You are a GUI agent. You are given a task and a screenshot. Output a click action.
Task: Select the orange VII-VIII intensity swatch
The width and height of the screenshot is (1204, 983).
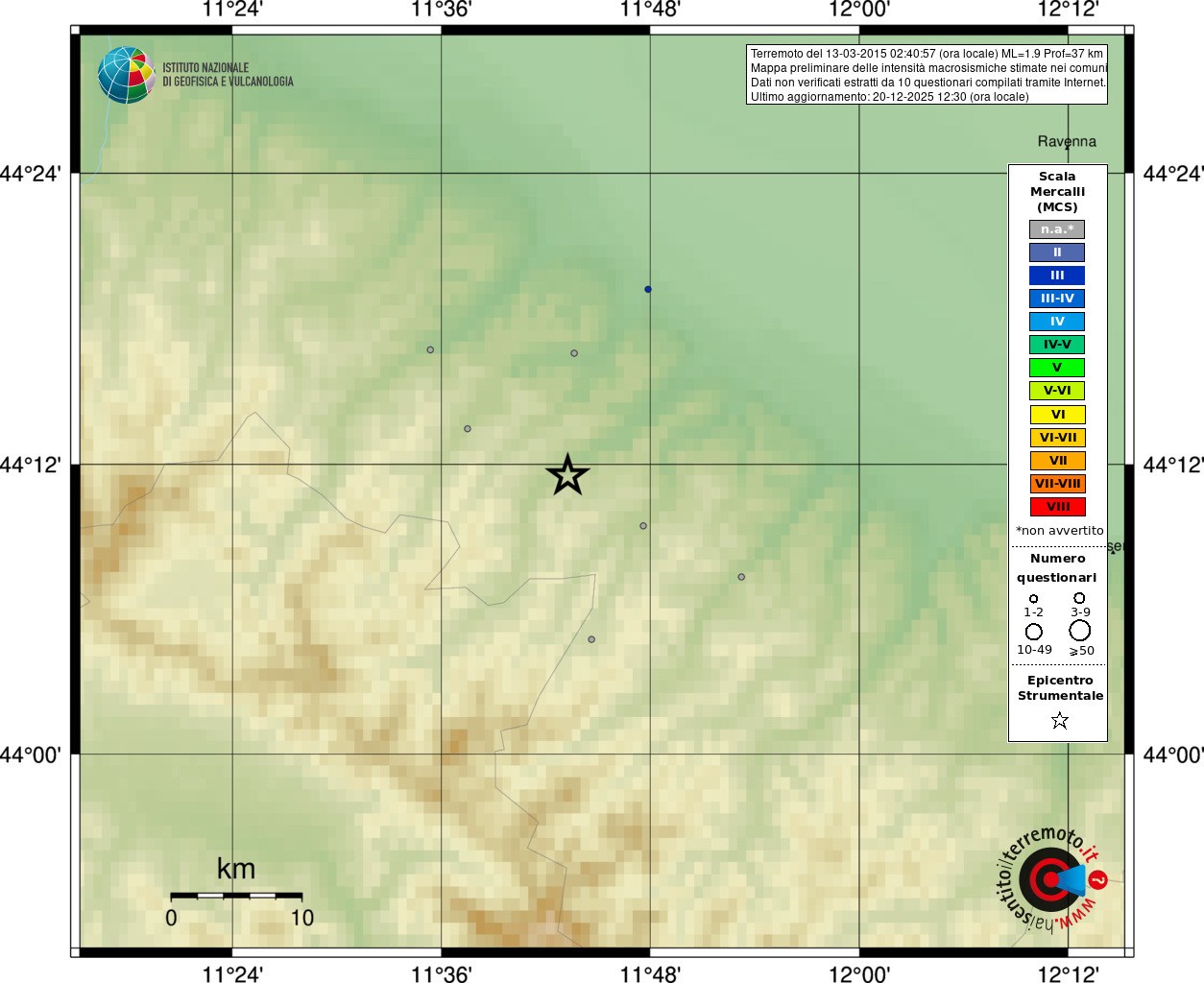pyautogui.click(x=1057, y=484)
